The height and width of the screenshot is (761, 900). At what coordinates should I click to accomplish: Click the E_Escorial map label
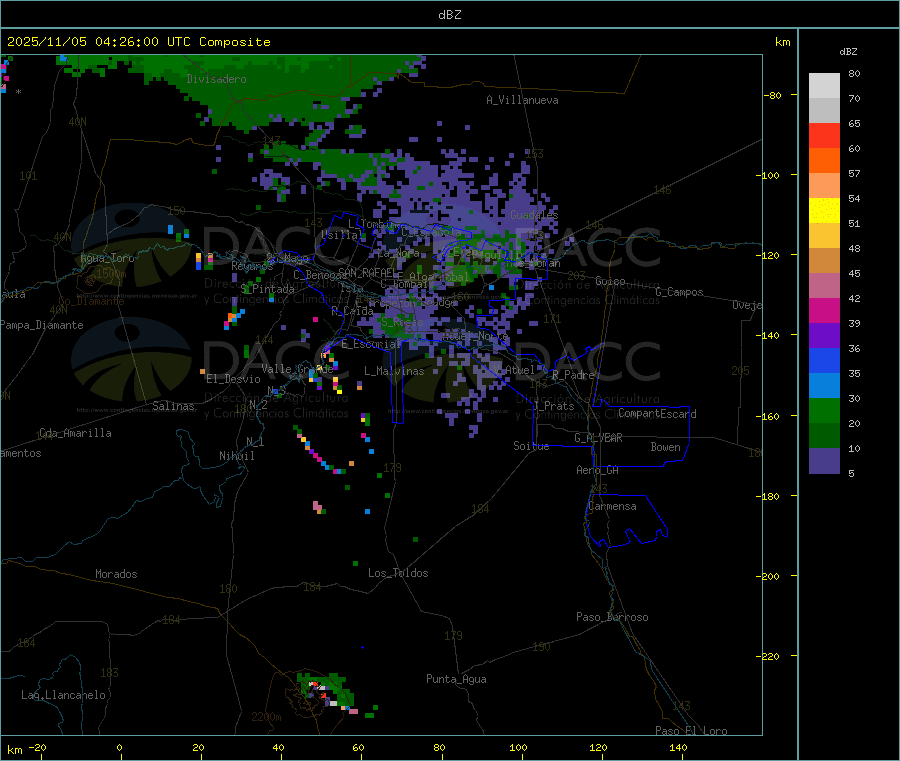[x=371, y=344]
